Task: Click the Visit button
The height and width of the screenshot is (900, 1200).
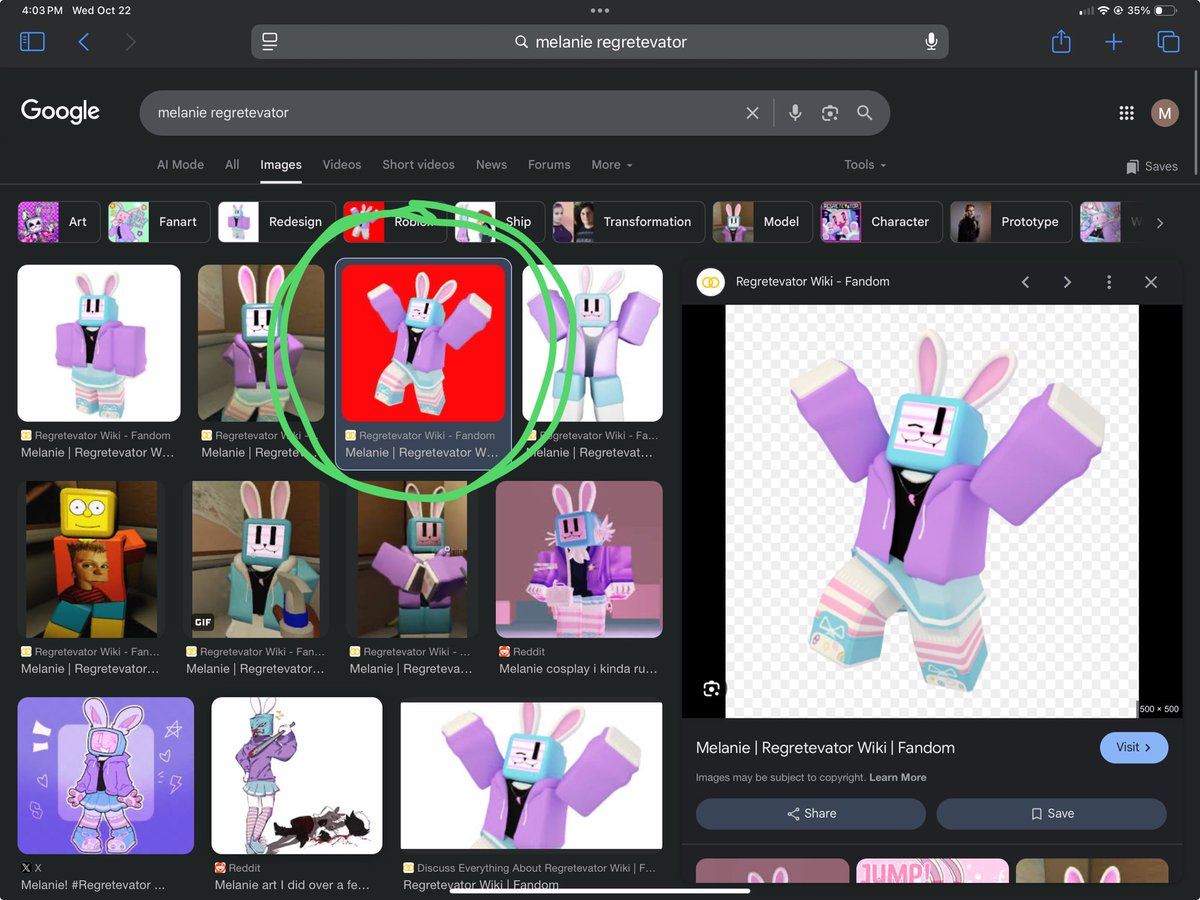Action: pos(1134,747)
